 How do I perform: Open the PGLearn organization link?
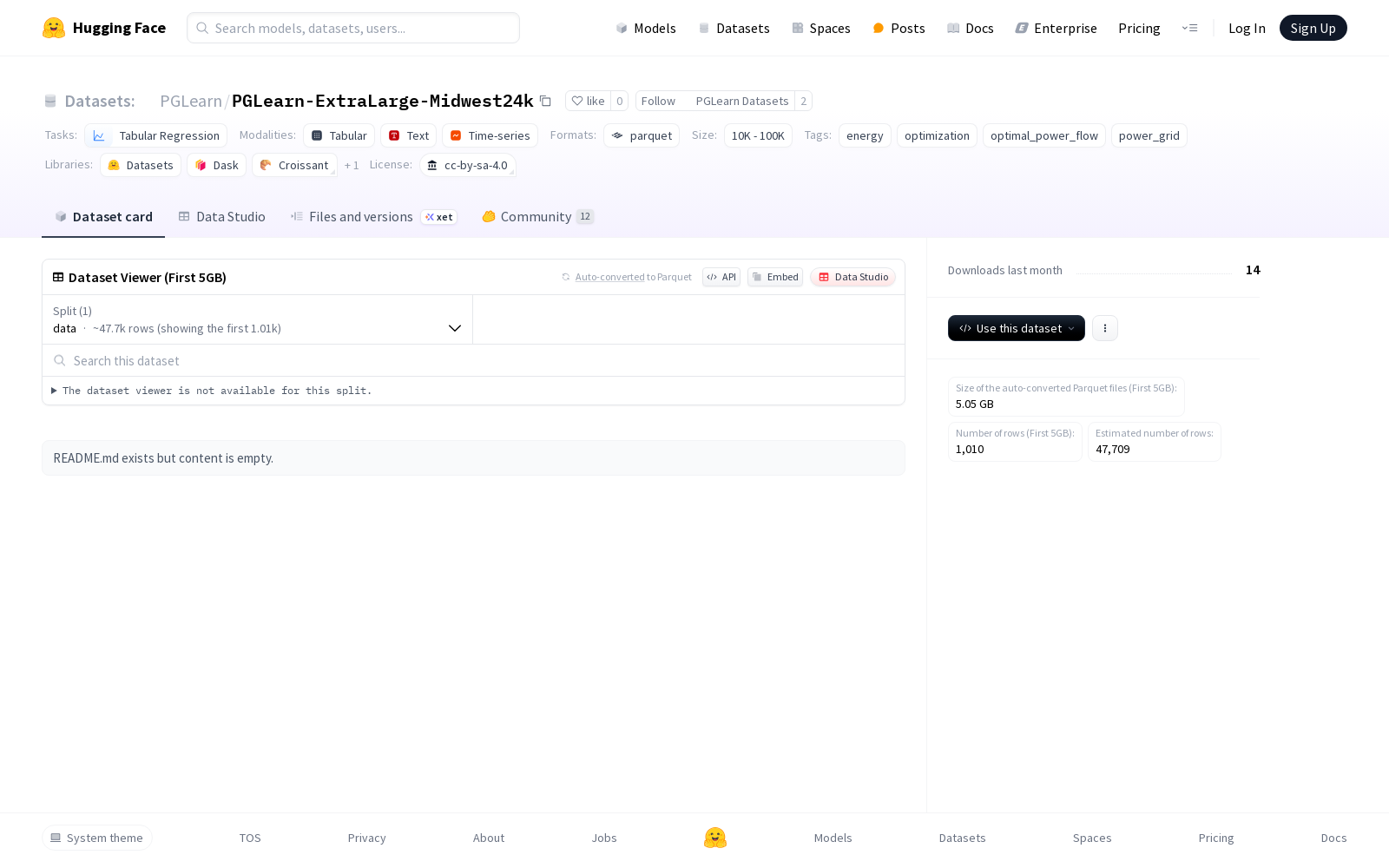click(x=191, y=101)
